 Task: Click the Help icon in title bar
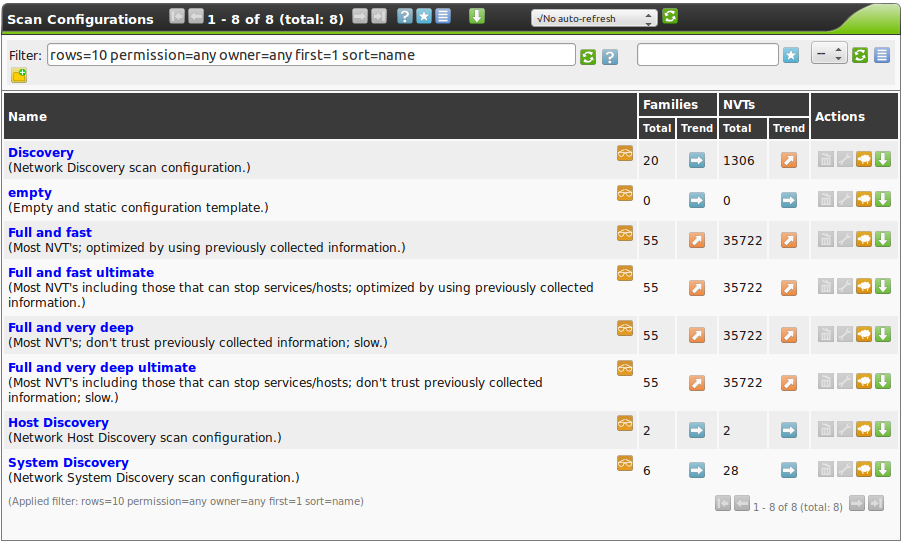click(x=405, y=17)
